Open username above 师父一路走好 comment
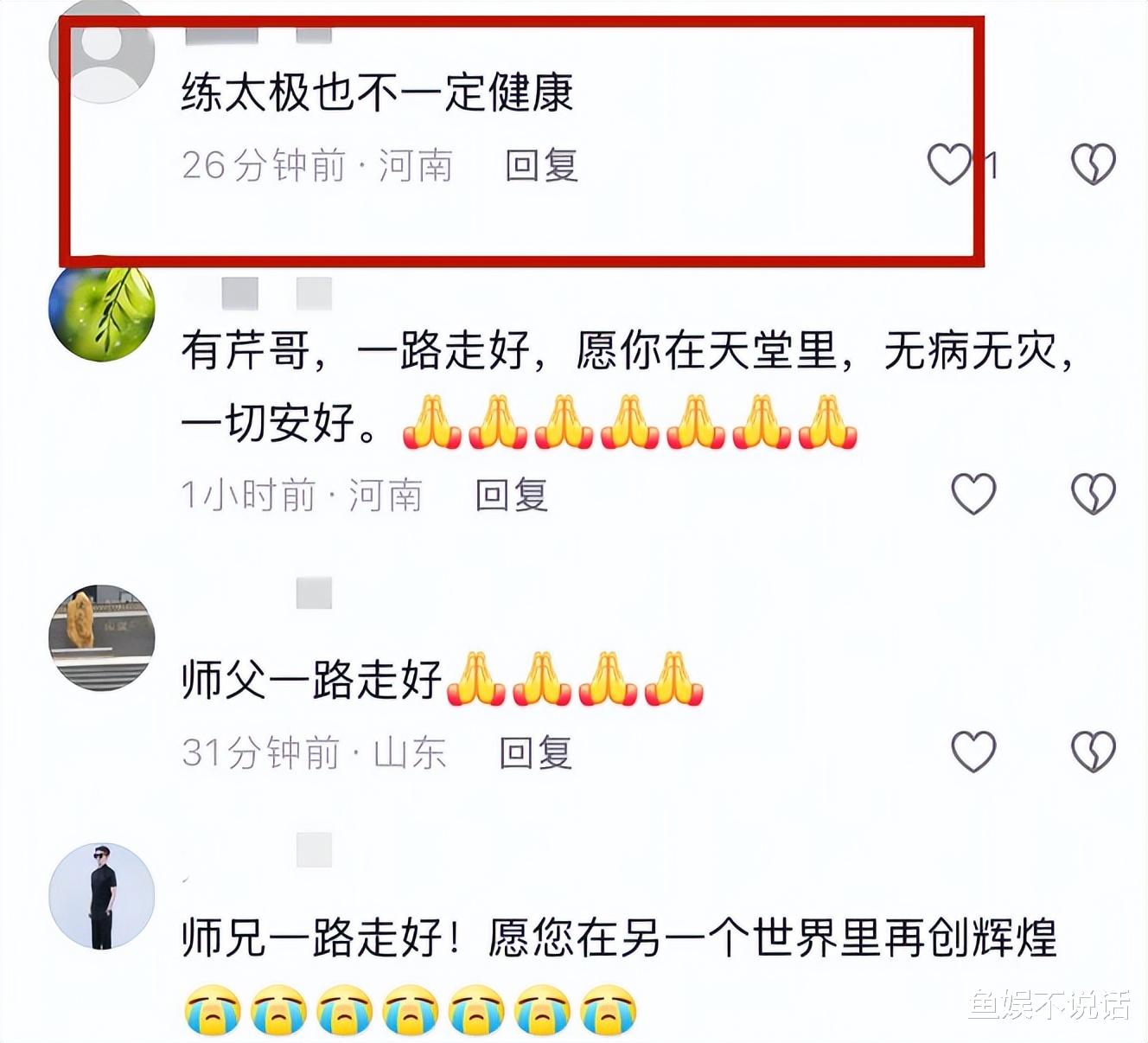Viewport: 1148px width, 1043px height. [x=314, y=593]
